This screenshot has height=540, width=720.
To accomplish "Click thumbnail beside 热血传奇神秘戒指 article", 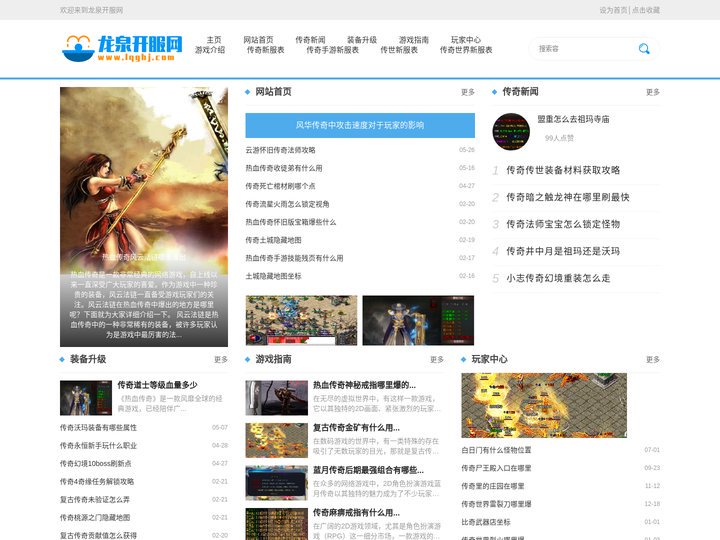I will click(x=277, y=398).
